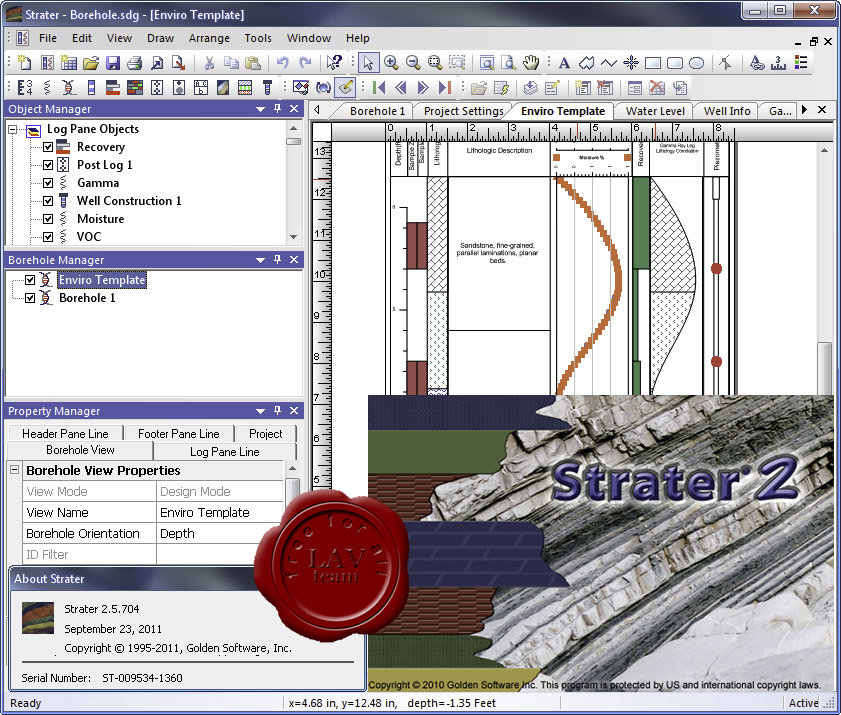Select the Rectangle drawing tool
The width and height of the screenshot is (841, 715).
click(x=653, y=63)
